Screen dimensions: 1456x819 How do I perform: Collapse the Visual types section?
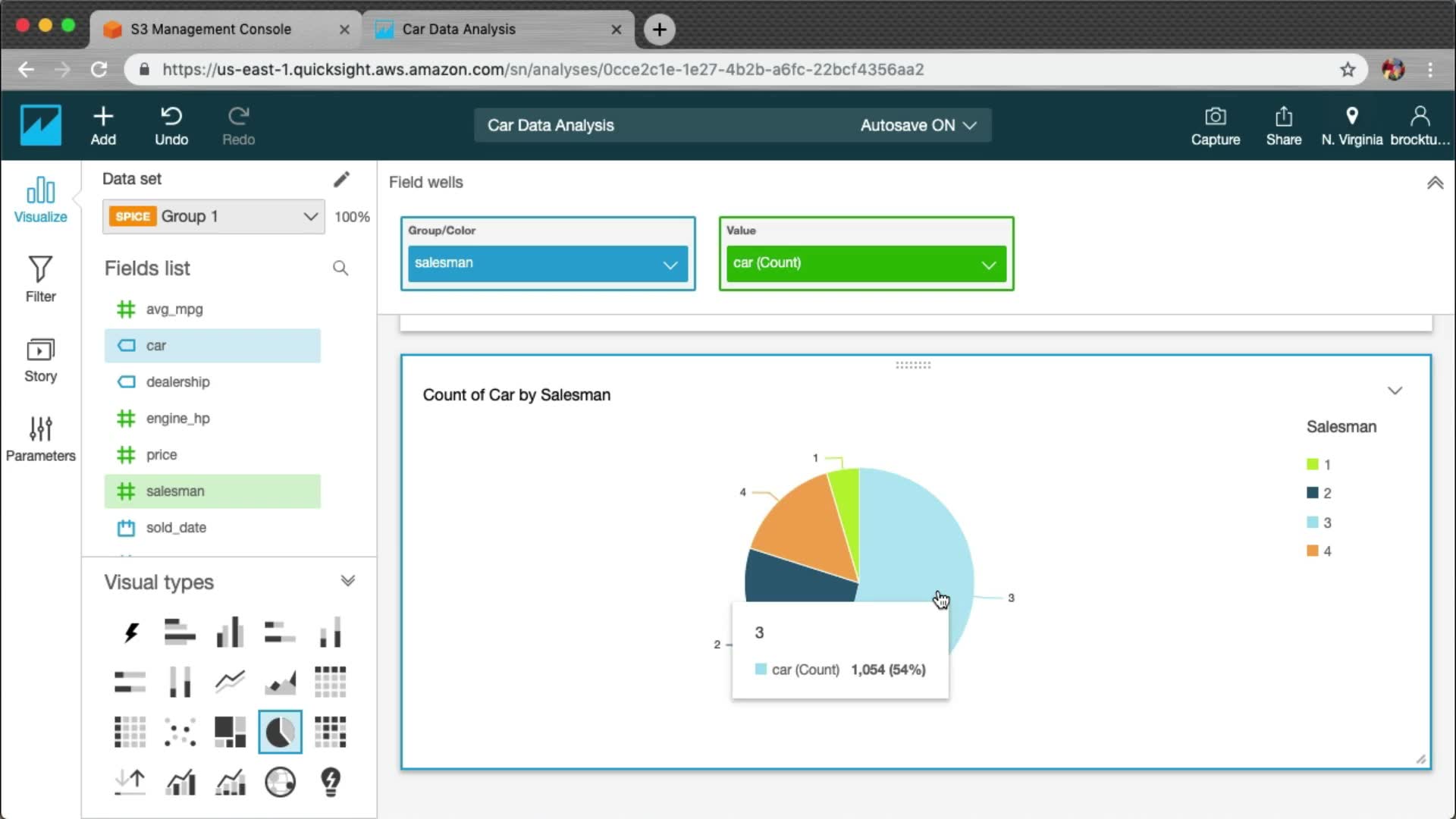(x=348, y=581)
